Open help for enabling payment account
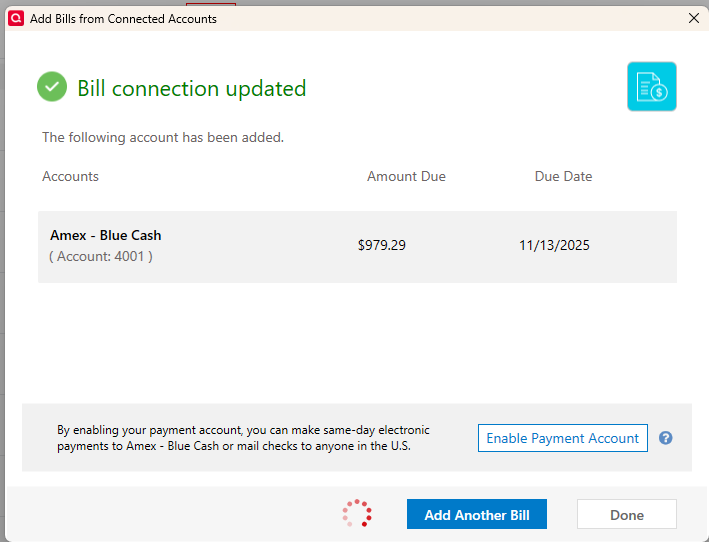Viewport: 709px width, 542px height. tap(665, 438)
